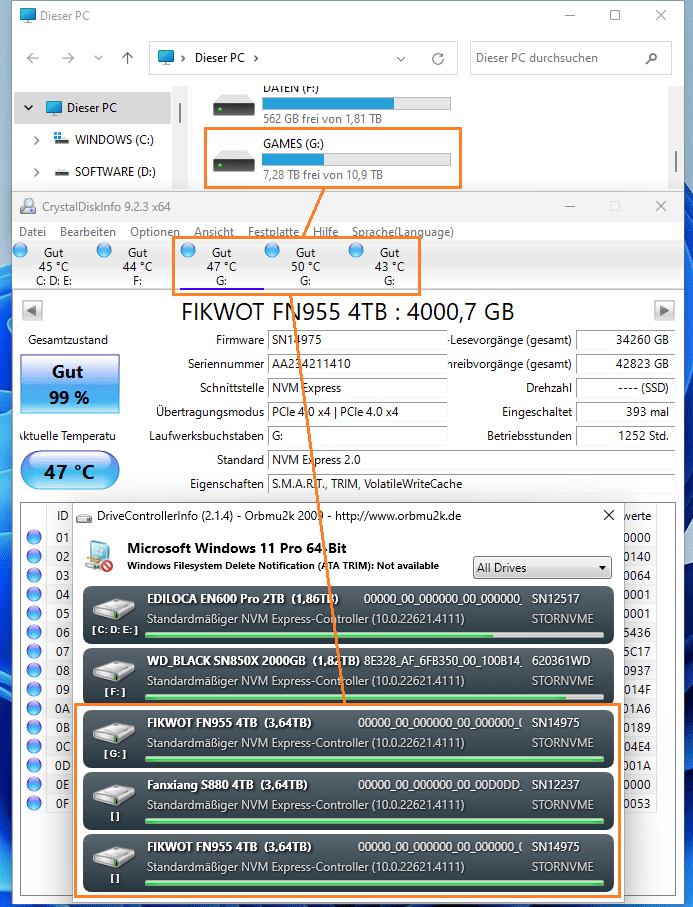This screenshot has height=907, width=693.
Task: Show previous disk with left arrow button
Action: point(32,311)
